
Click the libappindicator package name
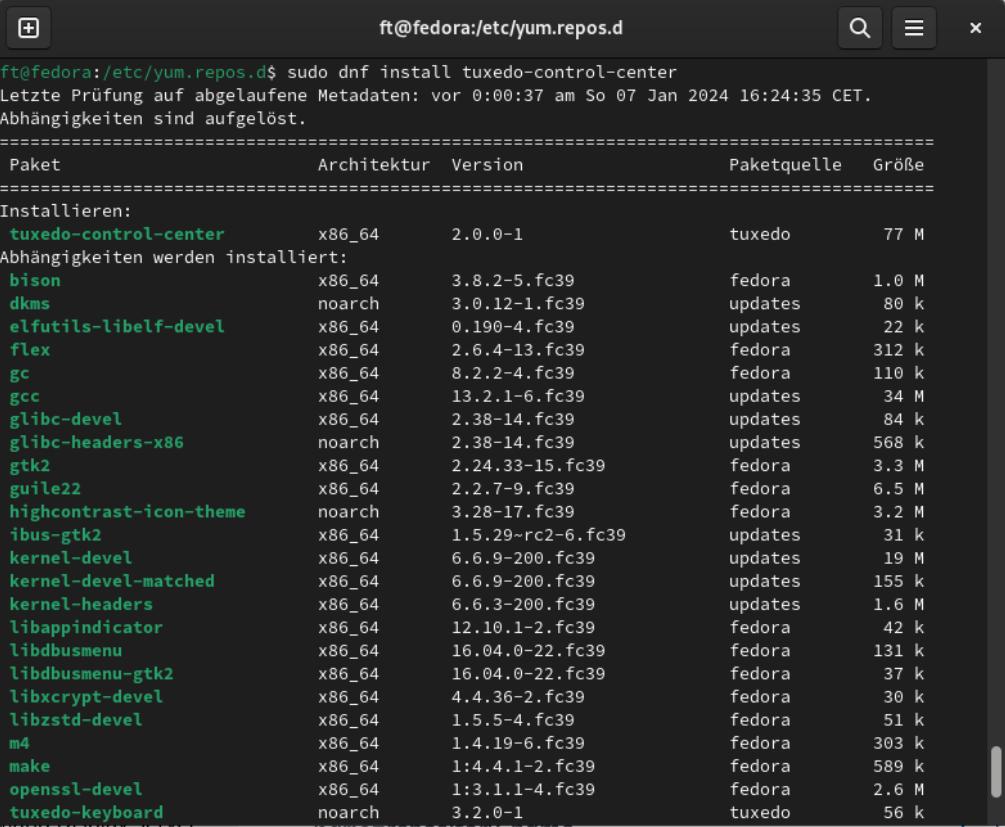[x=87, y=627]
